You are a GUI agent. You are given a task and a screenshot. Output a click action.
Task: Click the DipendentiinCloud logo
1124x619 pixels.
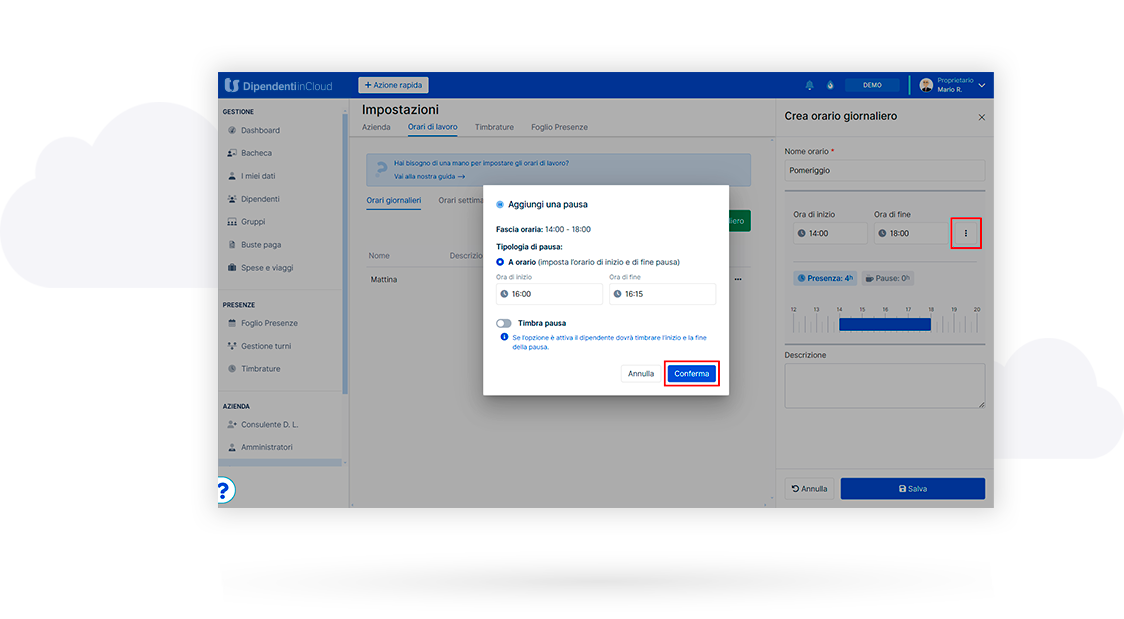click(278, 85)
